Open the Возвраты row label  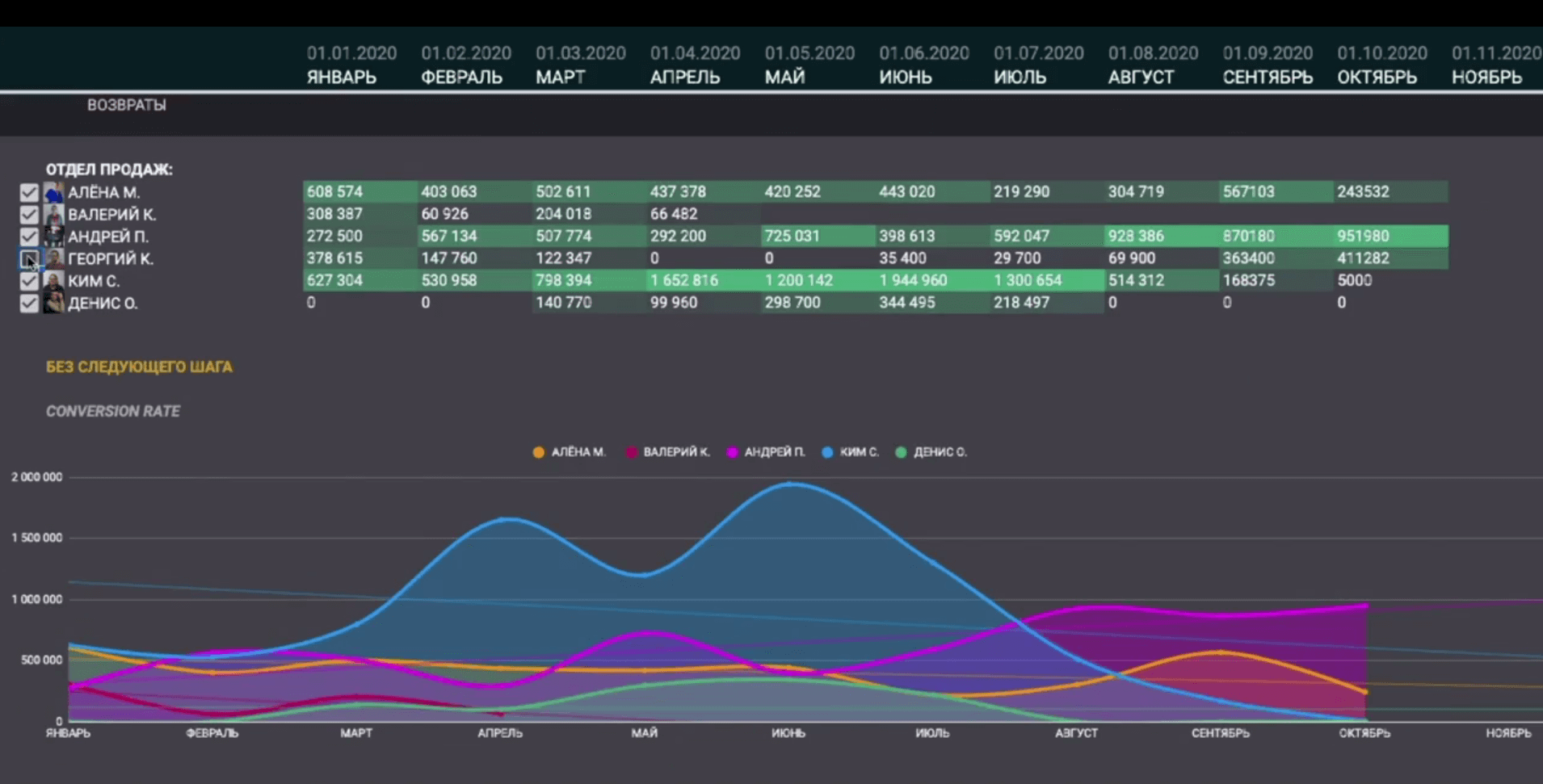(x=127, y=105)
